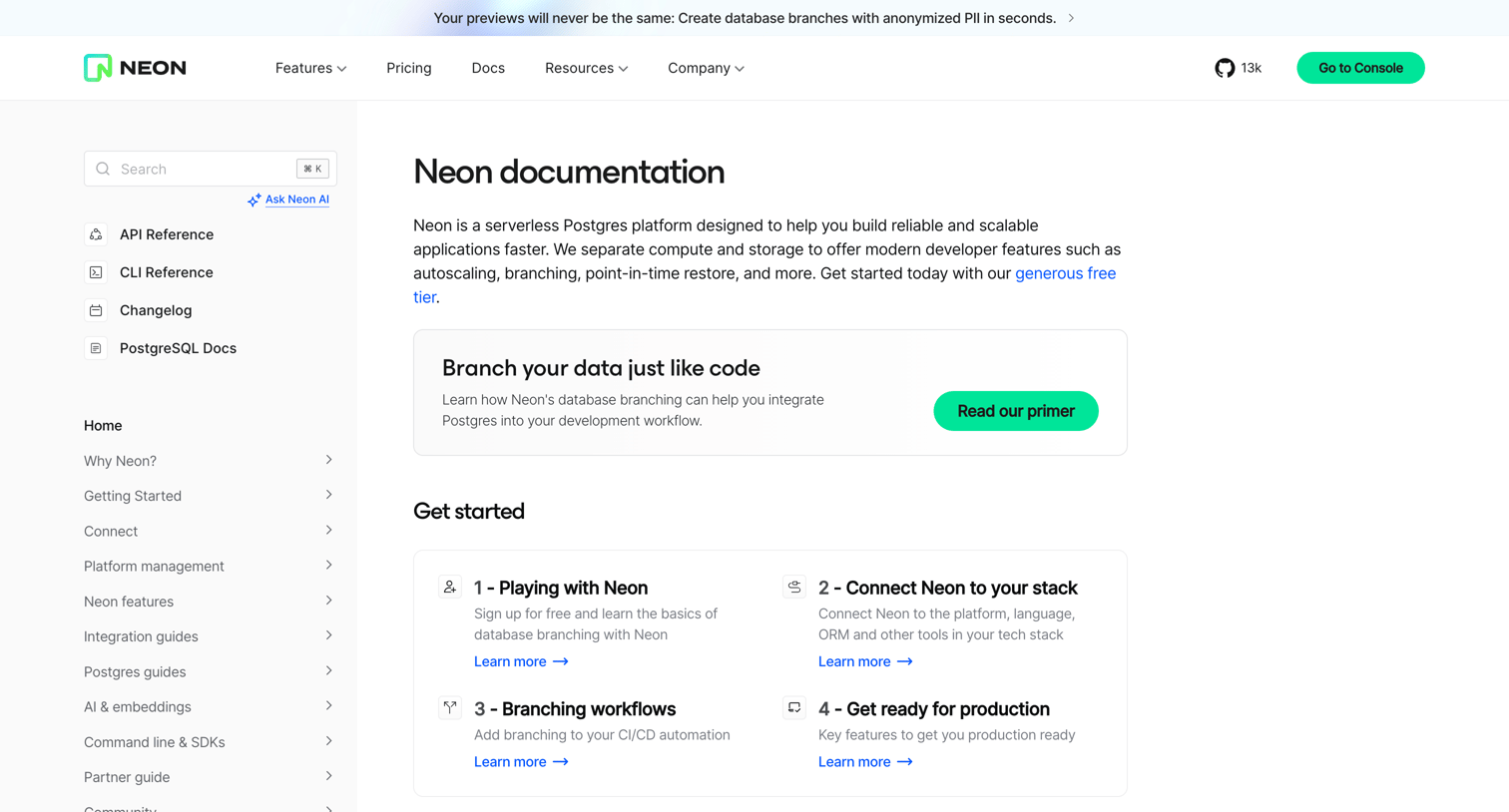Click the API Reference icon
Viewport: 1509px width, 812px height.
(96, 234)
